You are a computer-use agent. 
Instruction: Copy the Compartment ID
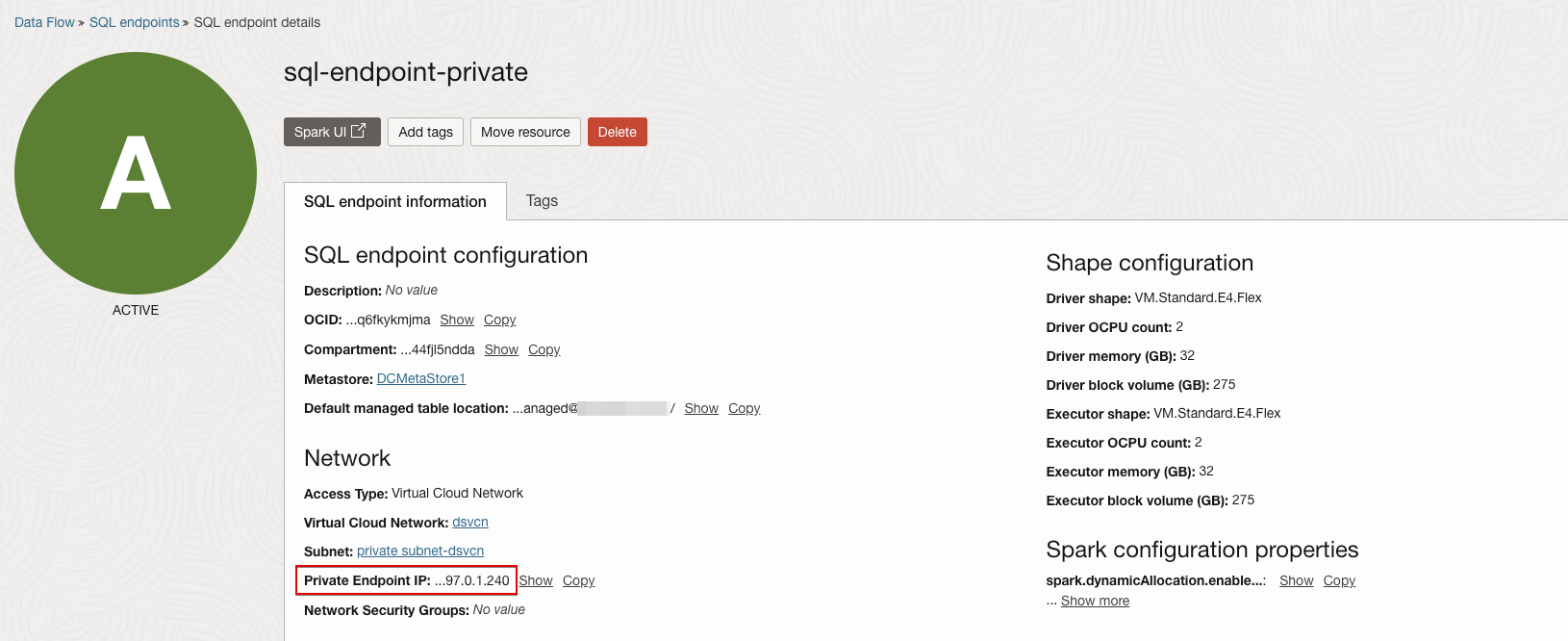(544, 349)
